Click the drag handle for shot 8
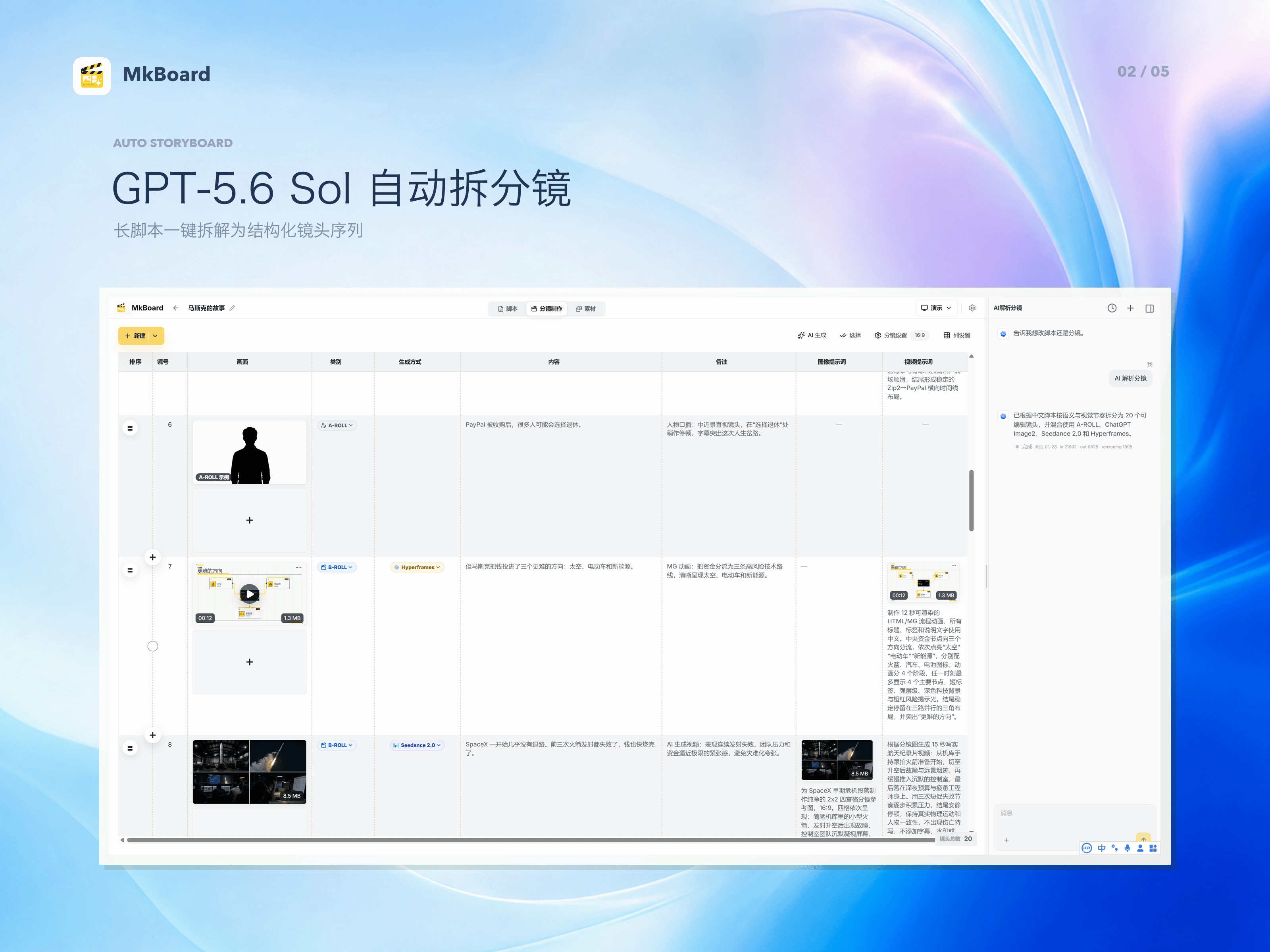Image resolution: width=1270 pixels, height=952 pixels. pos(130,748)
